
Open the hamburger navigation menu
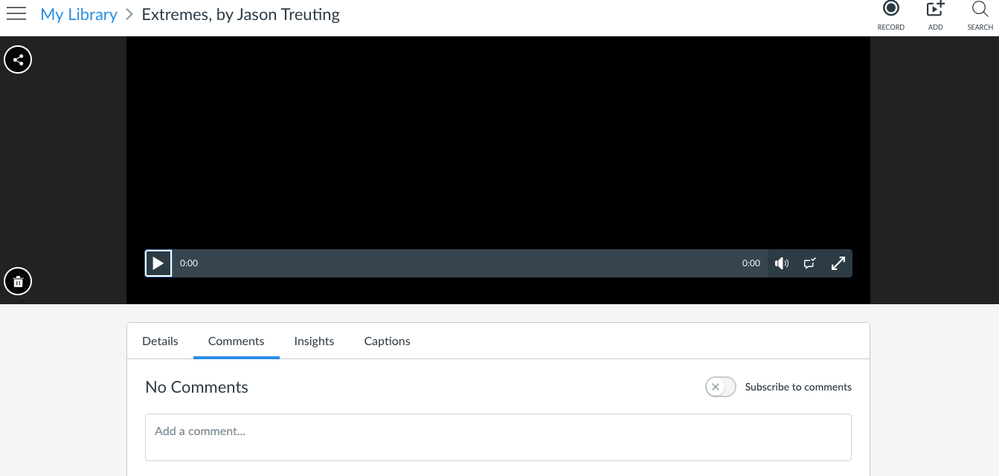point(16,14)
